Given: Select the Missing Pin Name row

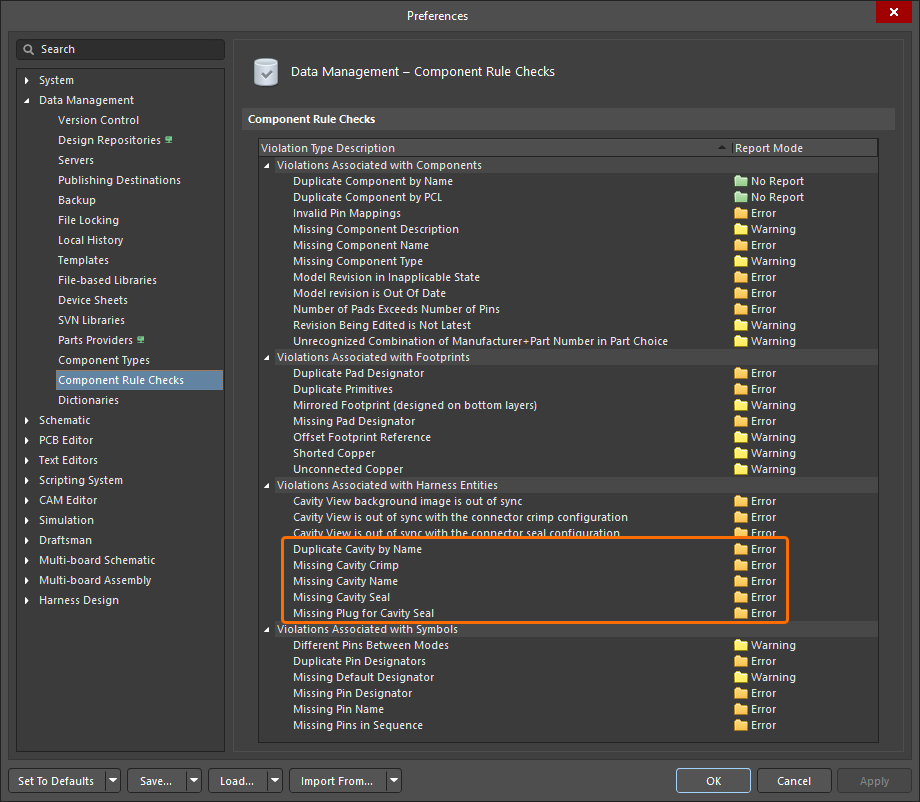Looking at the screenshot, I should click(x=568, y=709).
